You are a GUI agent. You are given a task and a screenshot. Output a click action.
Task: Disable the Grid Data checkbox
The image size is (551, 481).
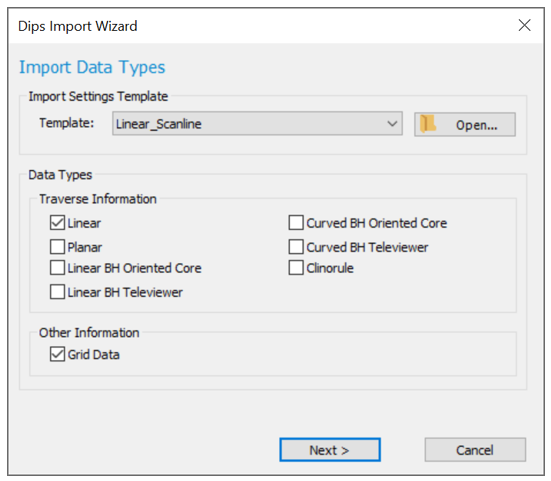tap(57, 354)
